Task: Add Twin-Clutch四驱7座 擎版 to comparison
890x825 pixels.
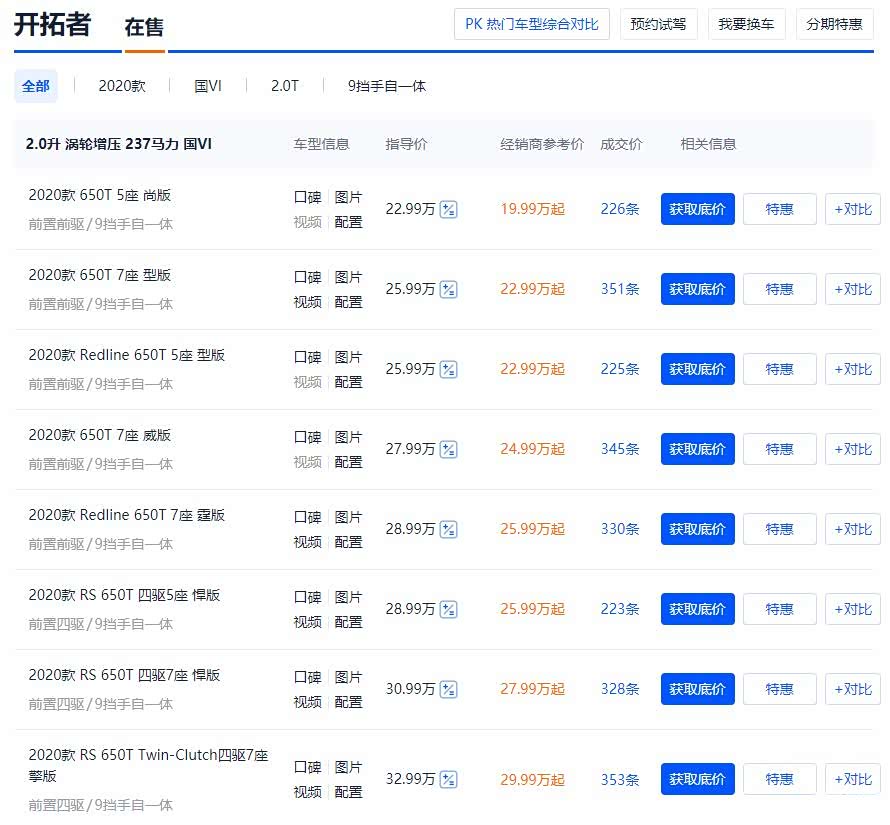Action: click(x=853, y=779)
